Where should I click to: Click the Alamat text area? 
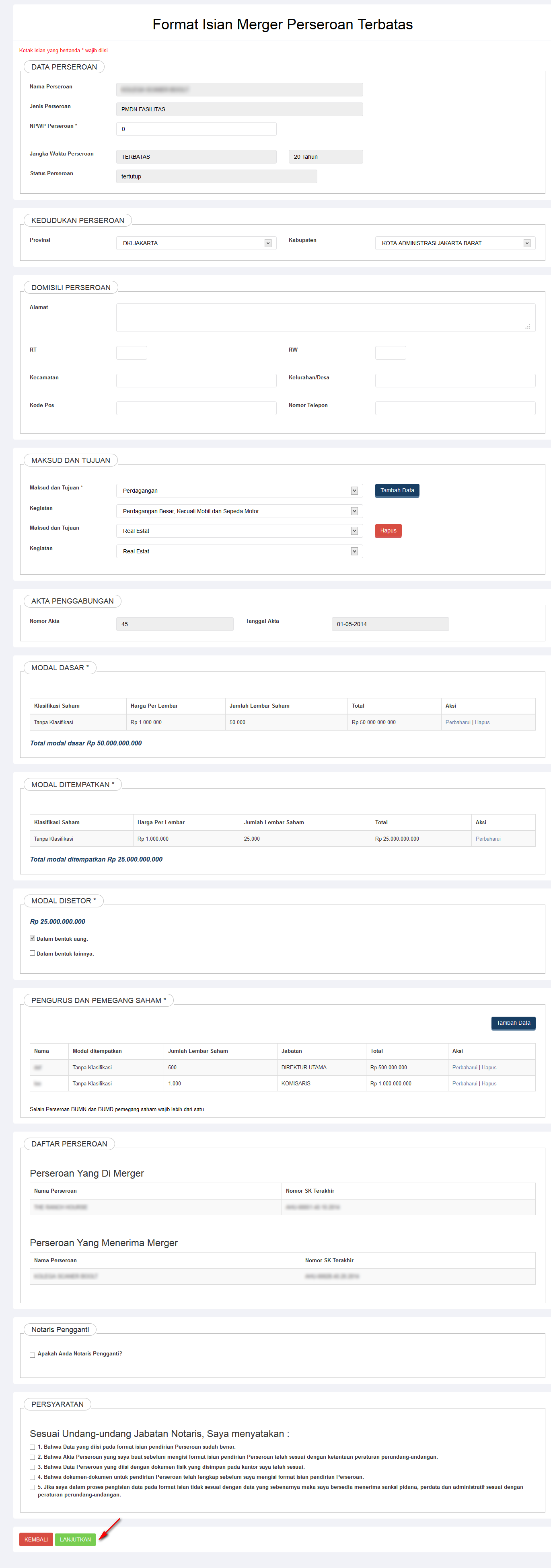[x=325, y=318]
